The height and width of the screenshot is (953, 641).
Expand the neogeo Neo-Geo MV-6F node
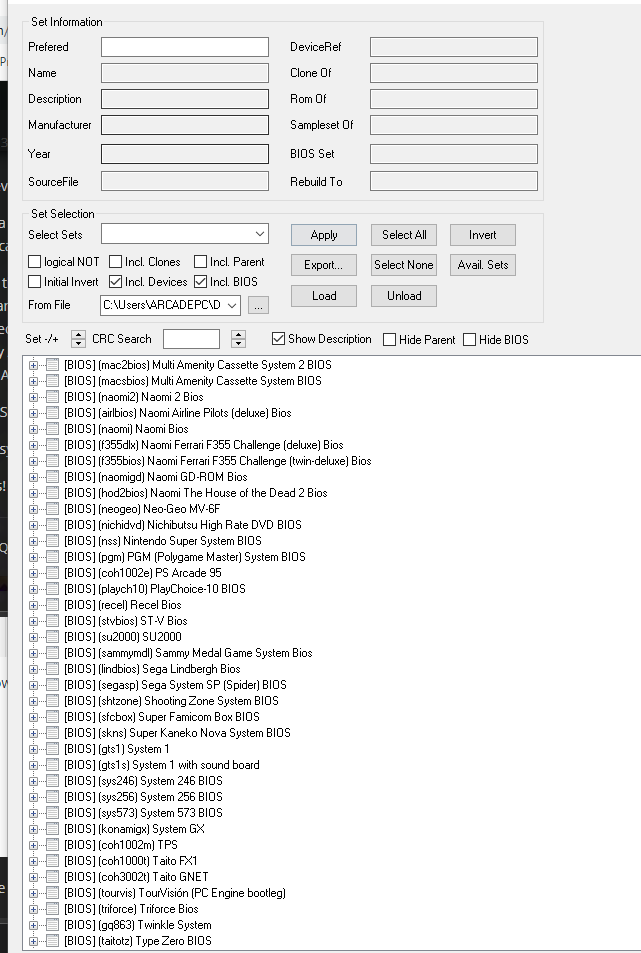point(33,509)
